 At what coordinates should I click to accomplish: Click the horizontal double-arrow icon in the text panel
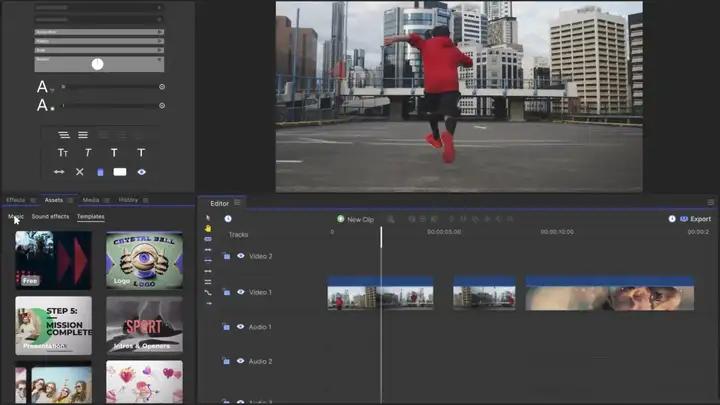59,172
